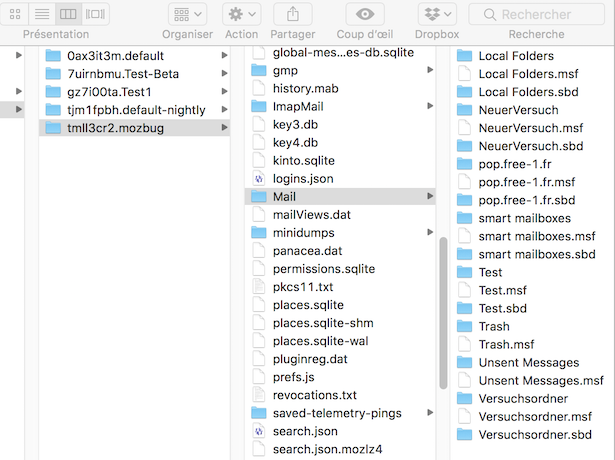615x460 pixels.
Task: Click arrow next to Mail folder
Action: pyautogui.click(x=430, y=196)
